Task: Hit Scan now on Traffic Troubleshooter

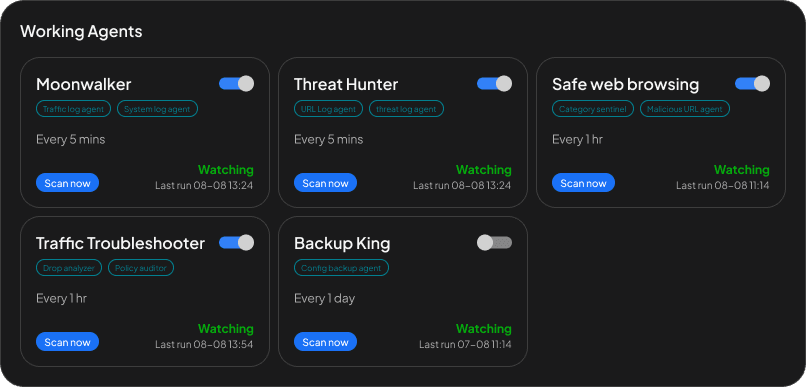Action: pyautogui.click(x=67, y=342)
